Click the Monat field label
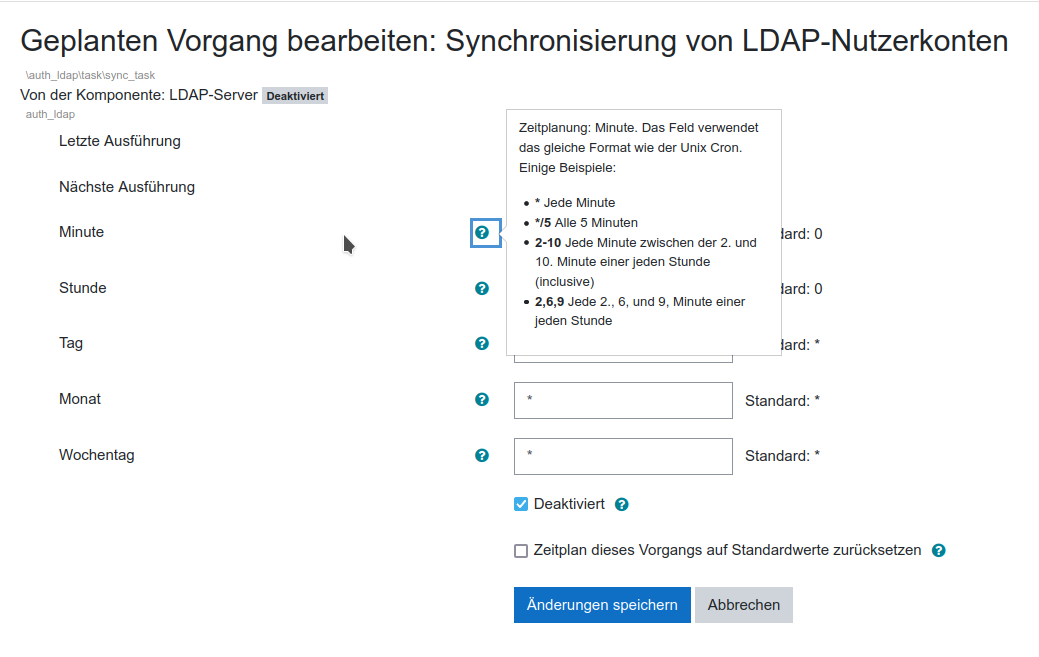Image resolution: width=1039 pixels, height=657 pixels. click(x=80, y=399)
